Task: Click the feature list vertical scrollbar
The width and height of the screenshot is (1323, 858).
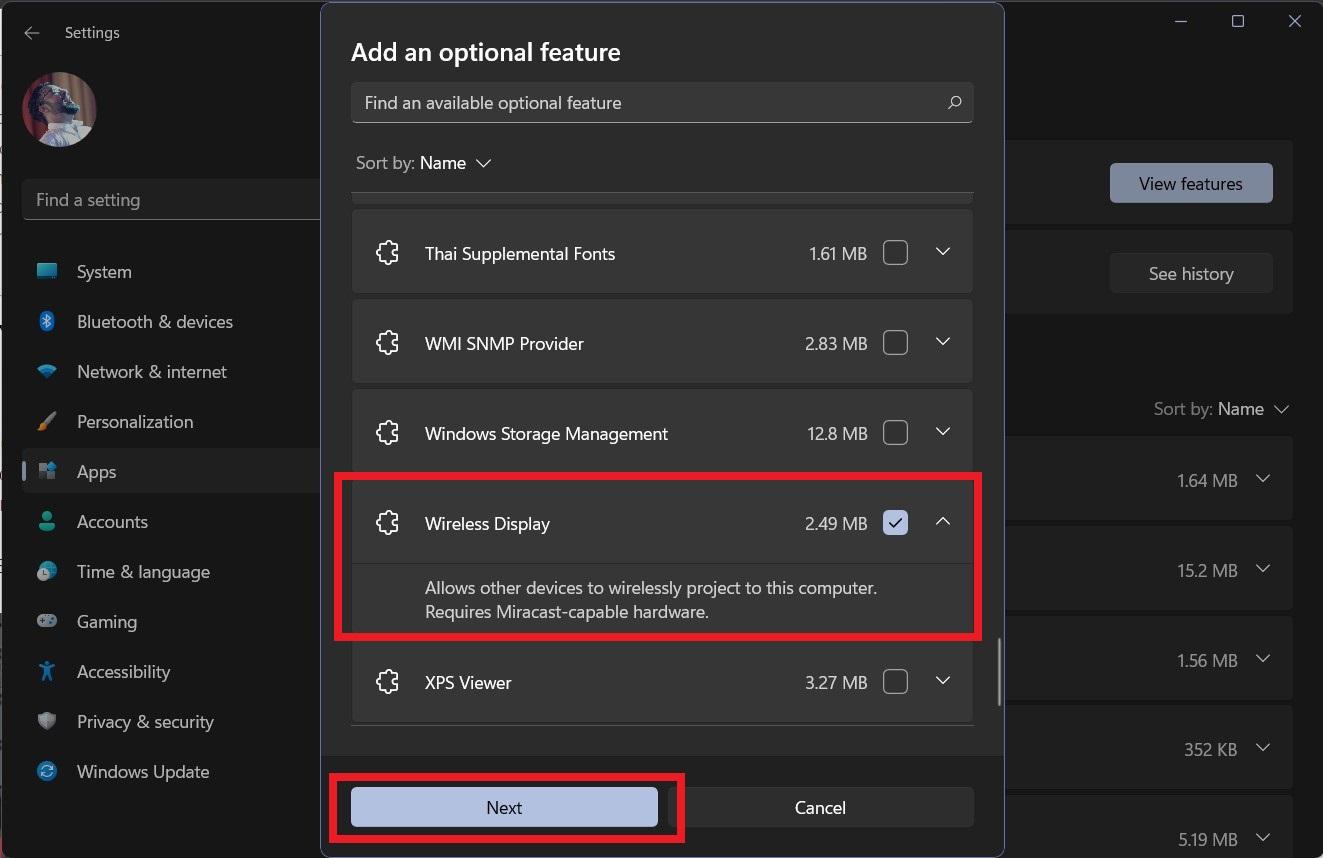Action: (x=999, y=672)
